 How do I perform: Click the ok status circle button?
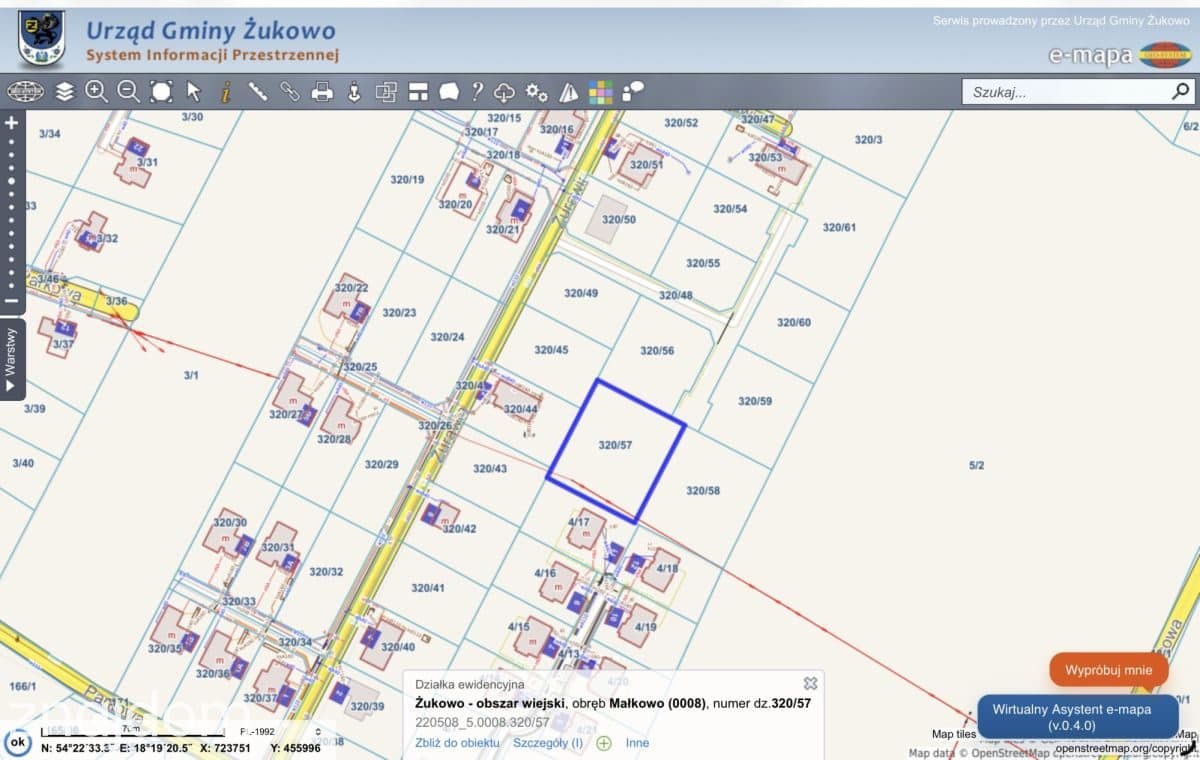[16, 743]
